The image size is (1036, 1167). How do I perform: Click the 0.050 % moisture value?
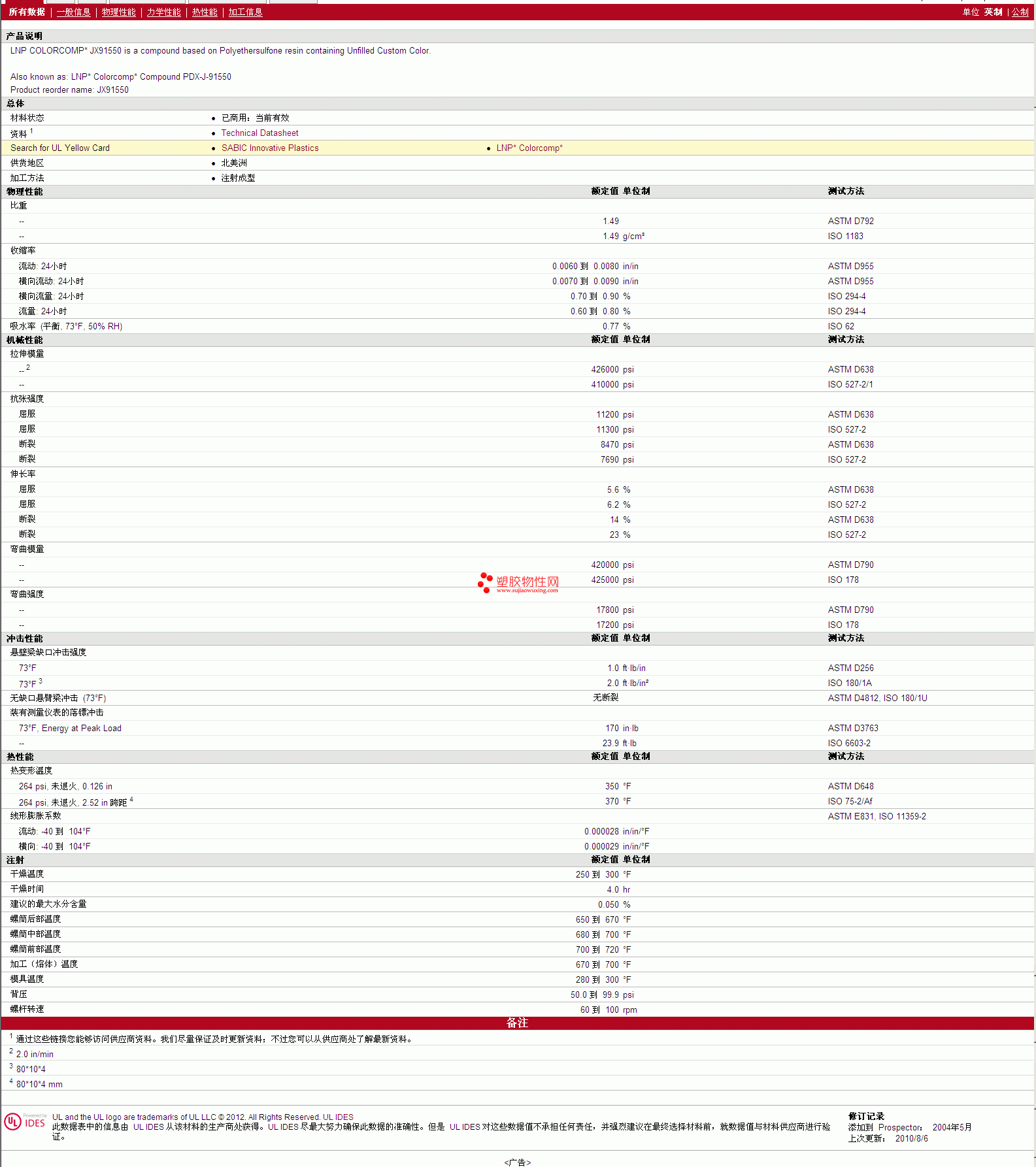click(x=614, y=904)
